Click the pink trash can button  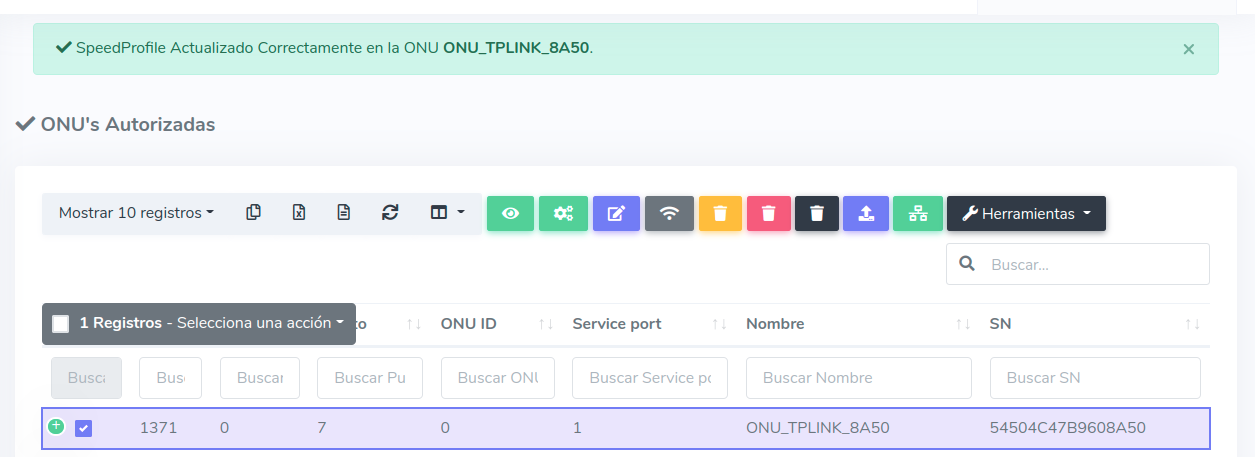(768, 214)
